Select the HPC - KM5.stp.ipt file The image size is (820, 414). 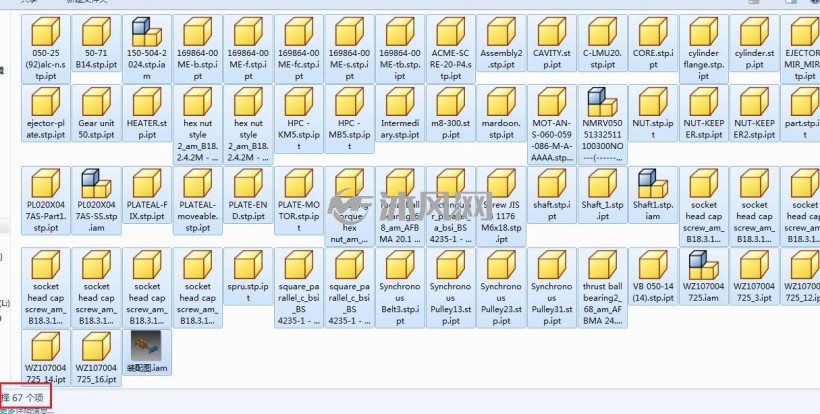pos(299,119)
